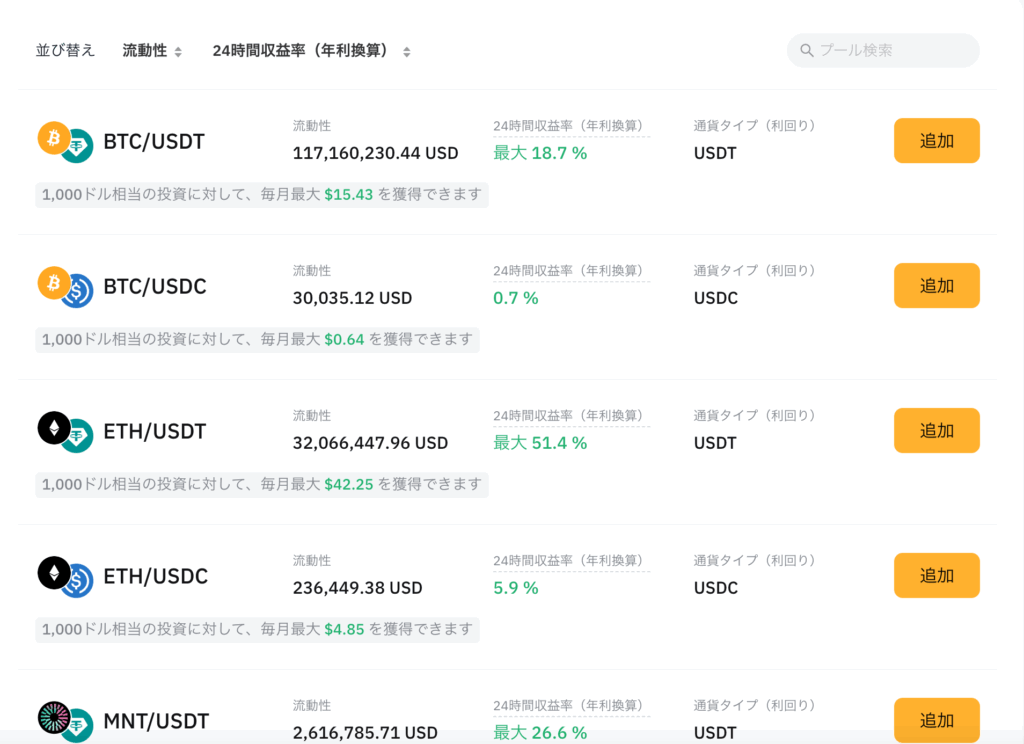Screen dimensions: 1024x744
Task: Click the BTC/USDT coin pair icon
Action: [x=65, y=142]
